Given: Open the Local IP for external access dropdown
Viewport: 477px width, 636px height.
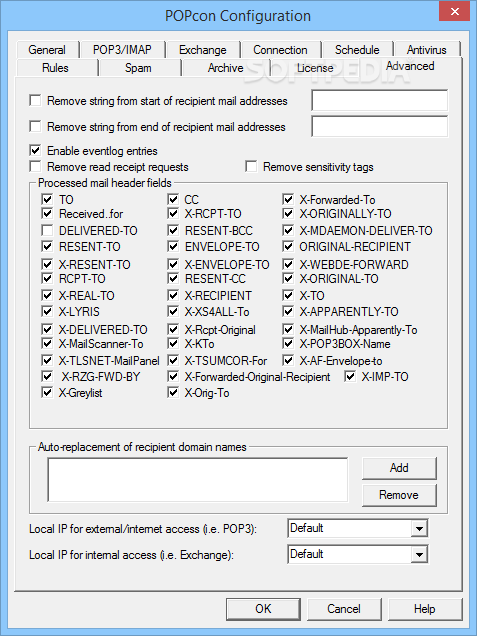Looking at the screenshot, I should 419,529.
